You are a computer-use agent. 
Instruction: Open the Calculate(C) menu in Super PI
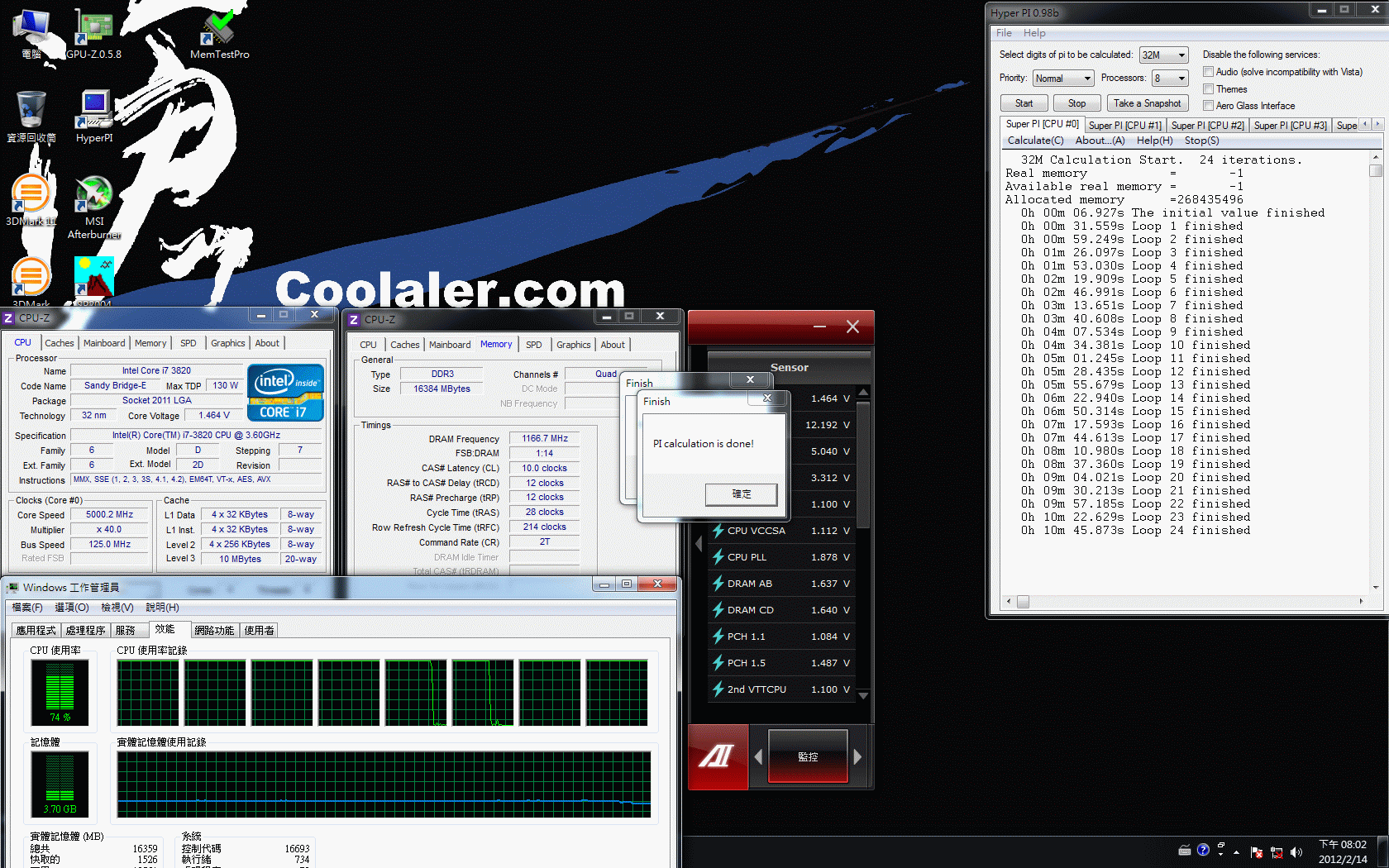1035,141
